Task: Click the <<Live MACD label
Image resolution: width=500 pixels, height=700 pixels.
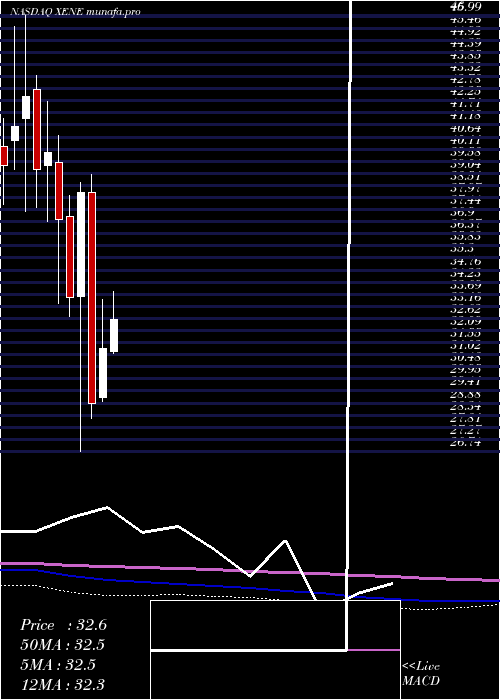Action: coord(421,674)
